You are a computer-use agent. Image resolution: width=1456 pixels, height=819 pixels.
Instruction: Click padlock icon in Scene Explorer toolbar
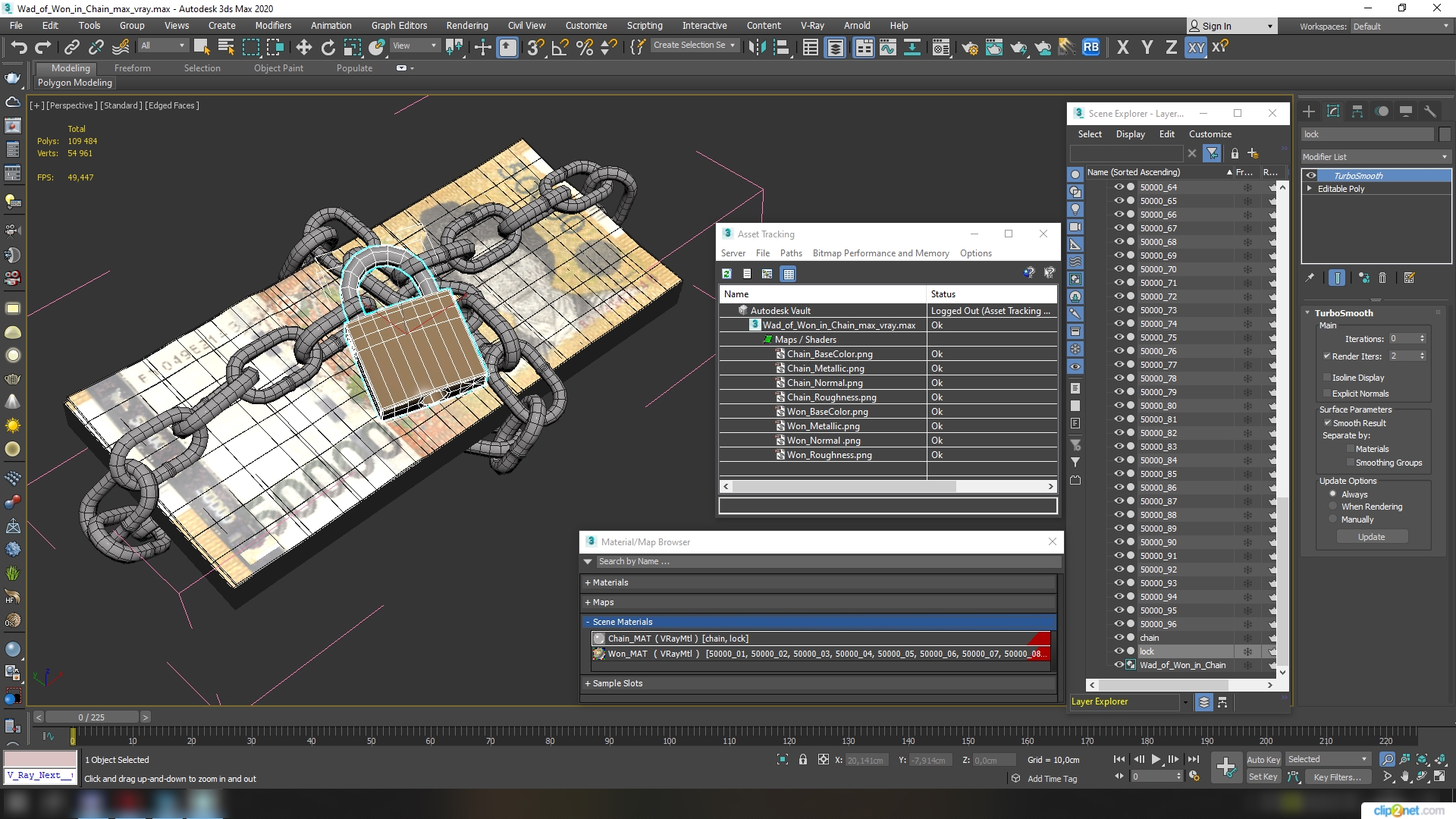point(1235,153)
